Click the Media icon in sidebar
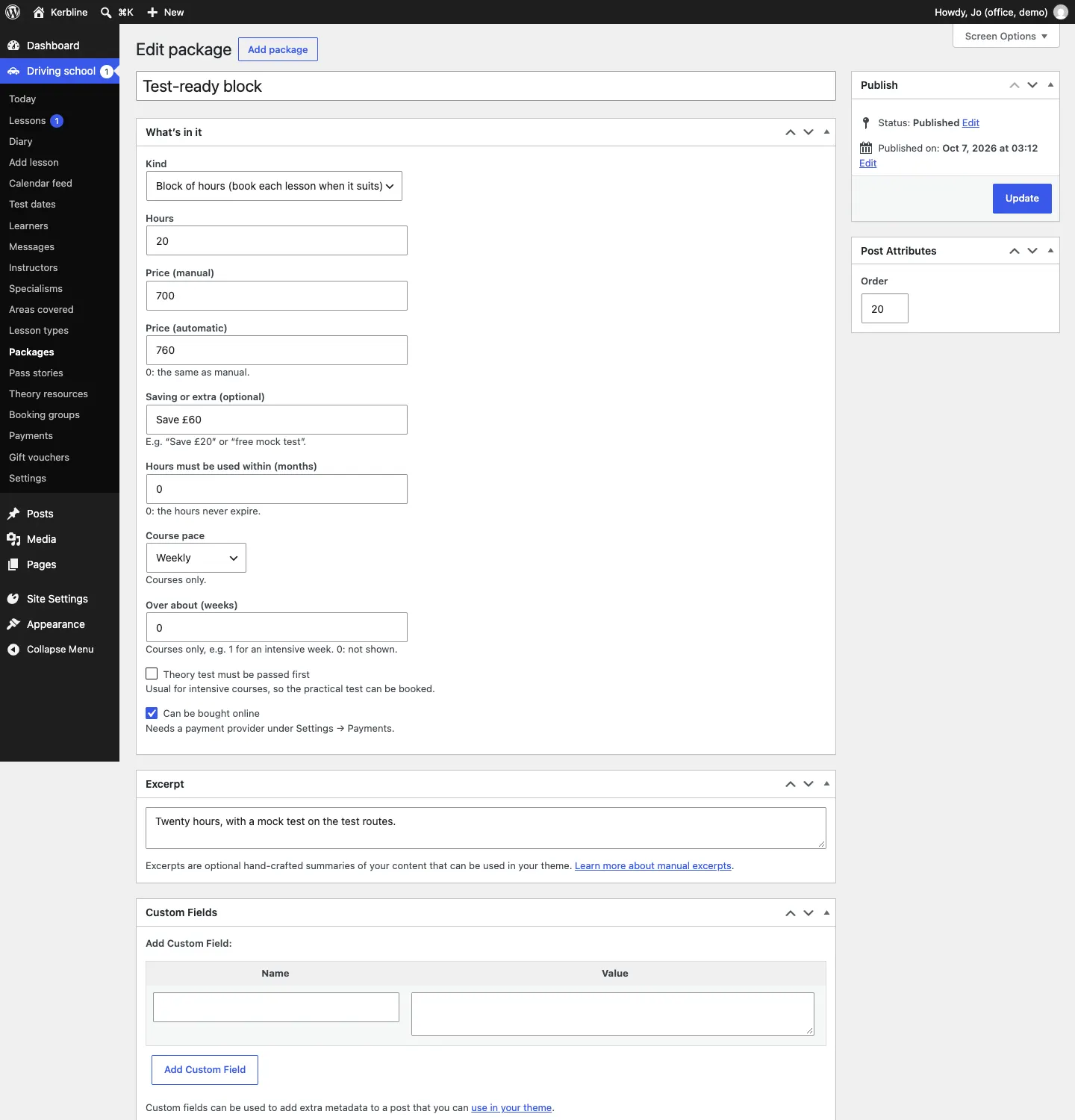 (13, 539)
